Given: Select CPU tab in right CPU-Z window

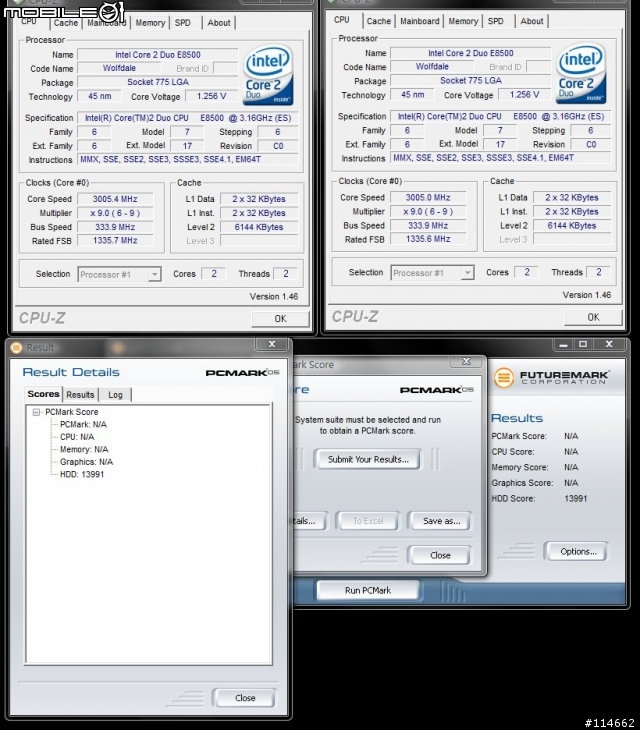Looking at the screenshot, I should (342, 20).
